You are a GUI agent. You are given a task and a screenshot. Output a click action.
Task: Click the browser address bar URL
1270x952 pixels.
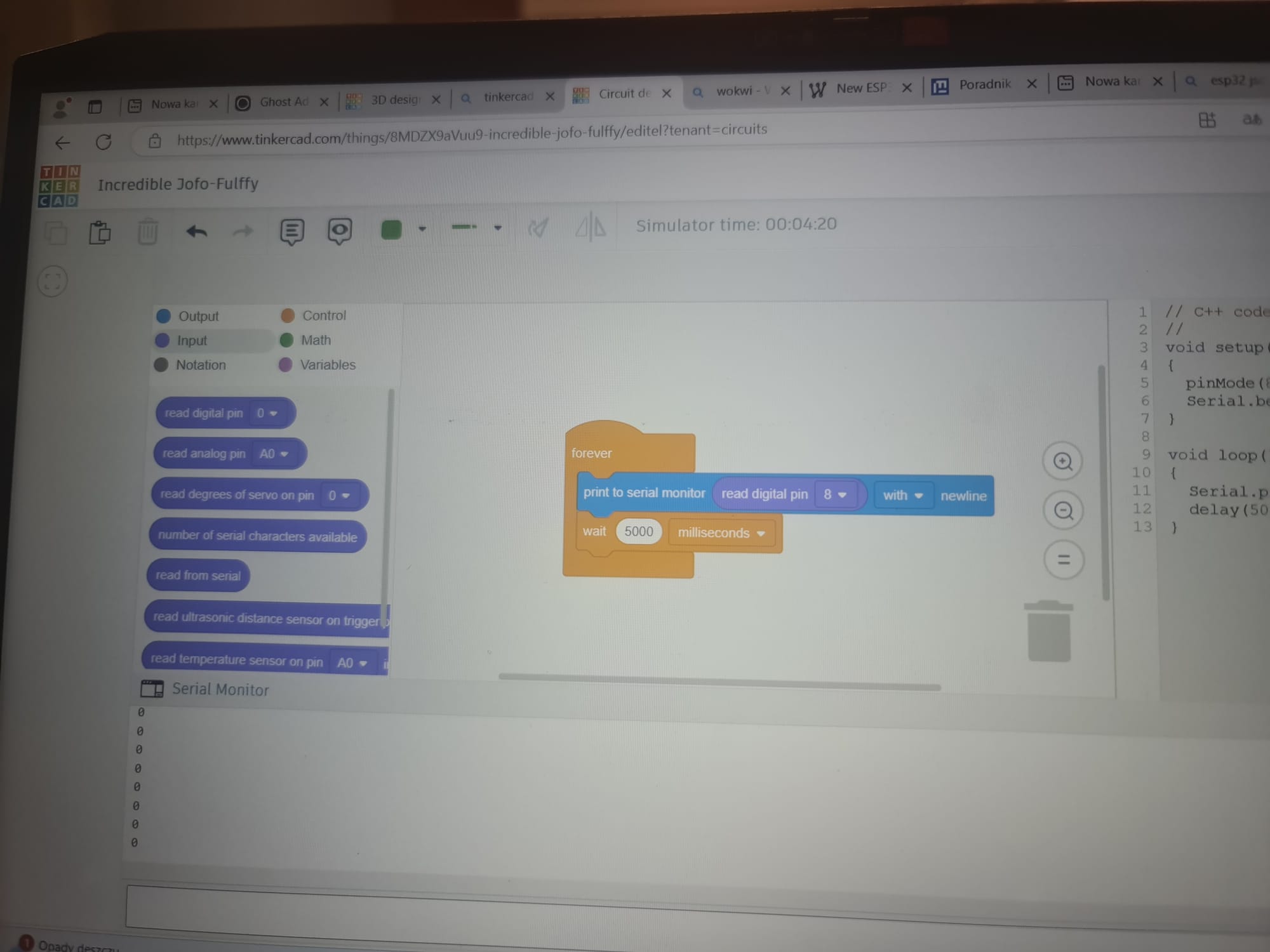472,134
